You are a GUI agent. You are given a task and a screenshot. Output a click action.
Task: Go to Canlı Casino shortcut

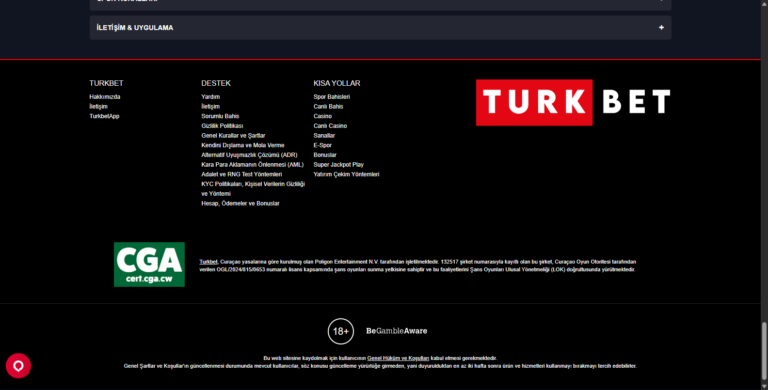pyautogui.click(x=330, y=126)
